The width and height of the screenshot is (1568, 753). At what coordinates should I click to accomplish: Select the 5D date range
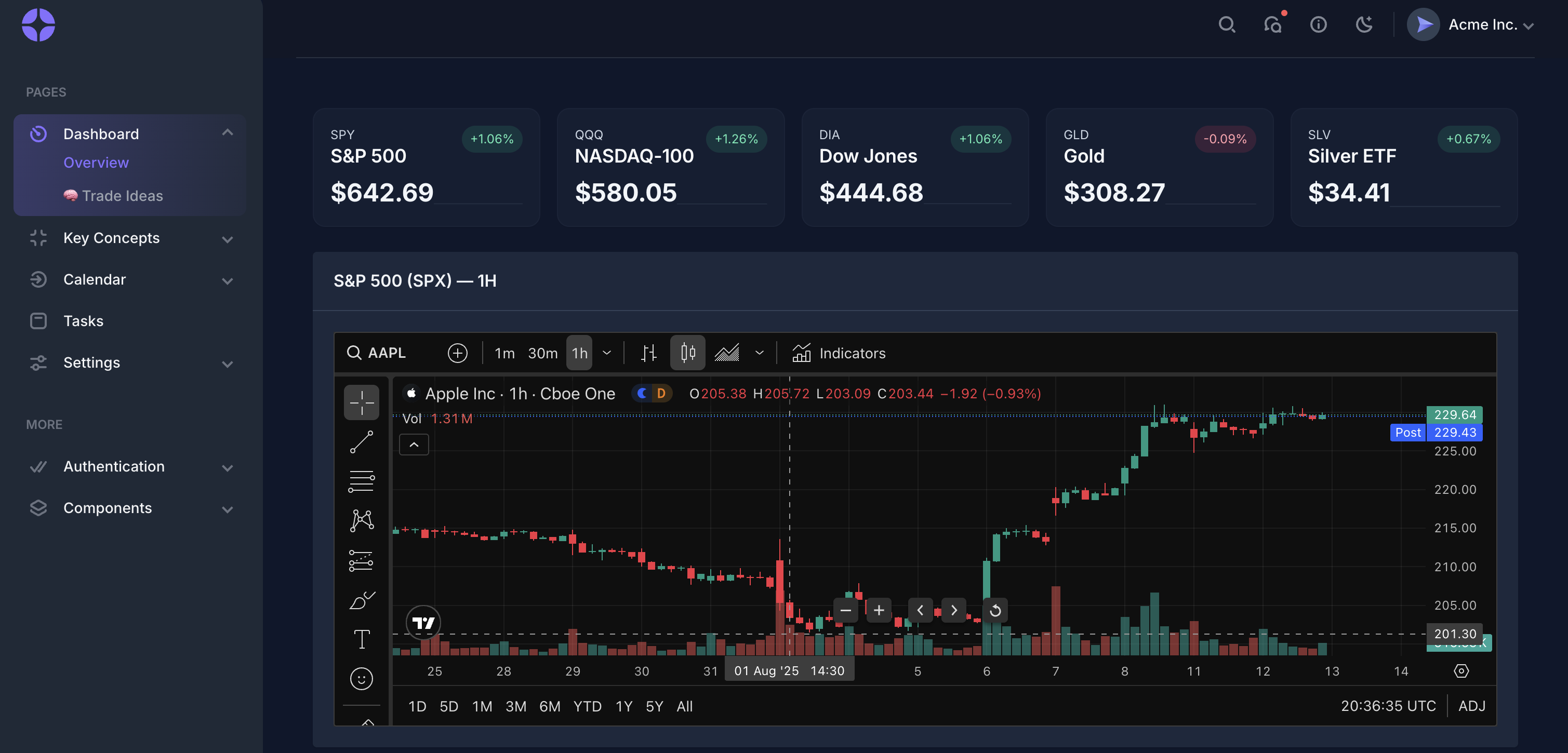(x=448, y=706)
